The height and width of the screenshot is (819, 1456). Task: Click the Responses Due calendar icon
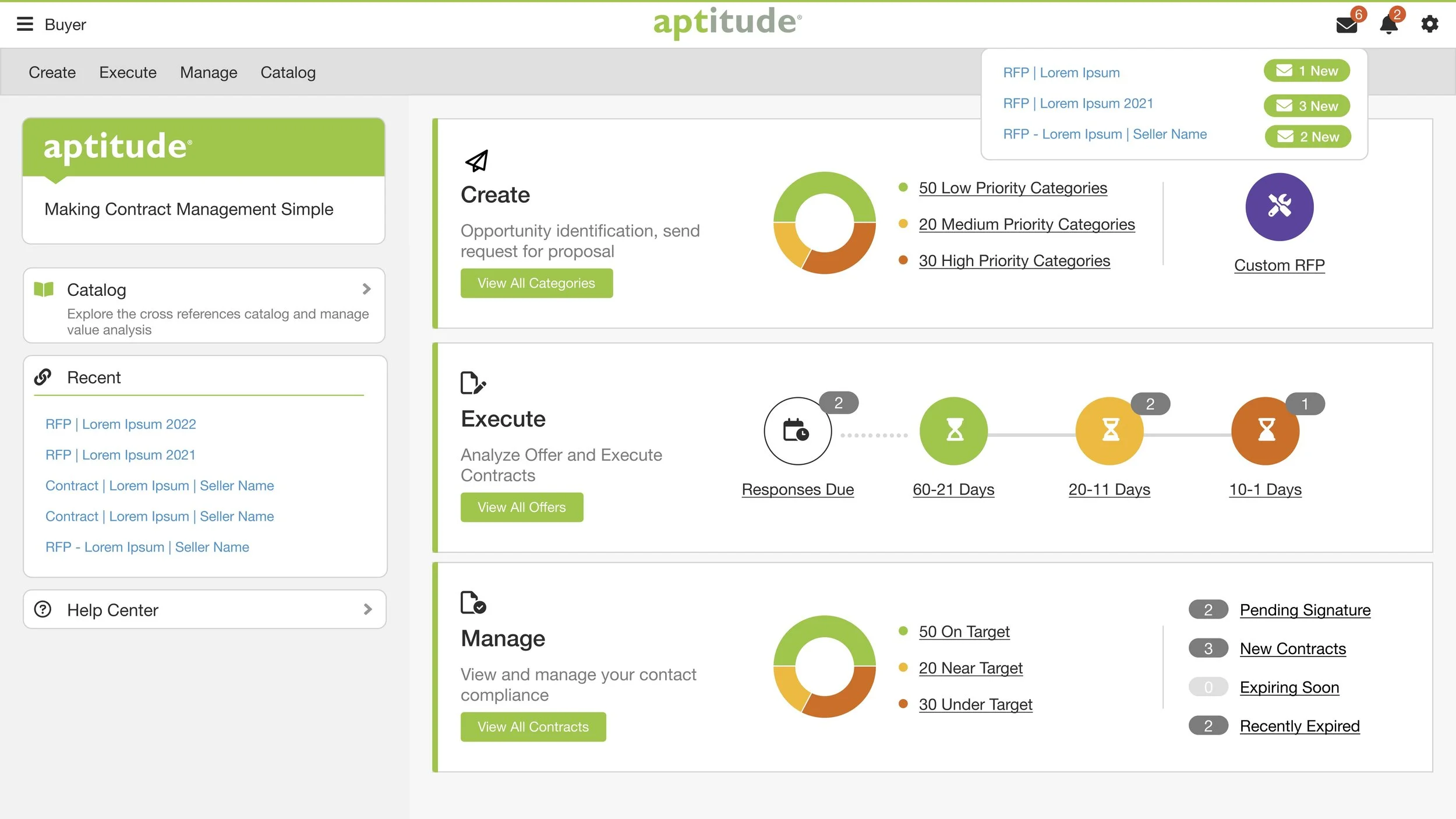(797, 431)
